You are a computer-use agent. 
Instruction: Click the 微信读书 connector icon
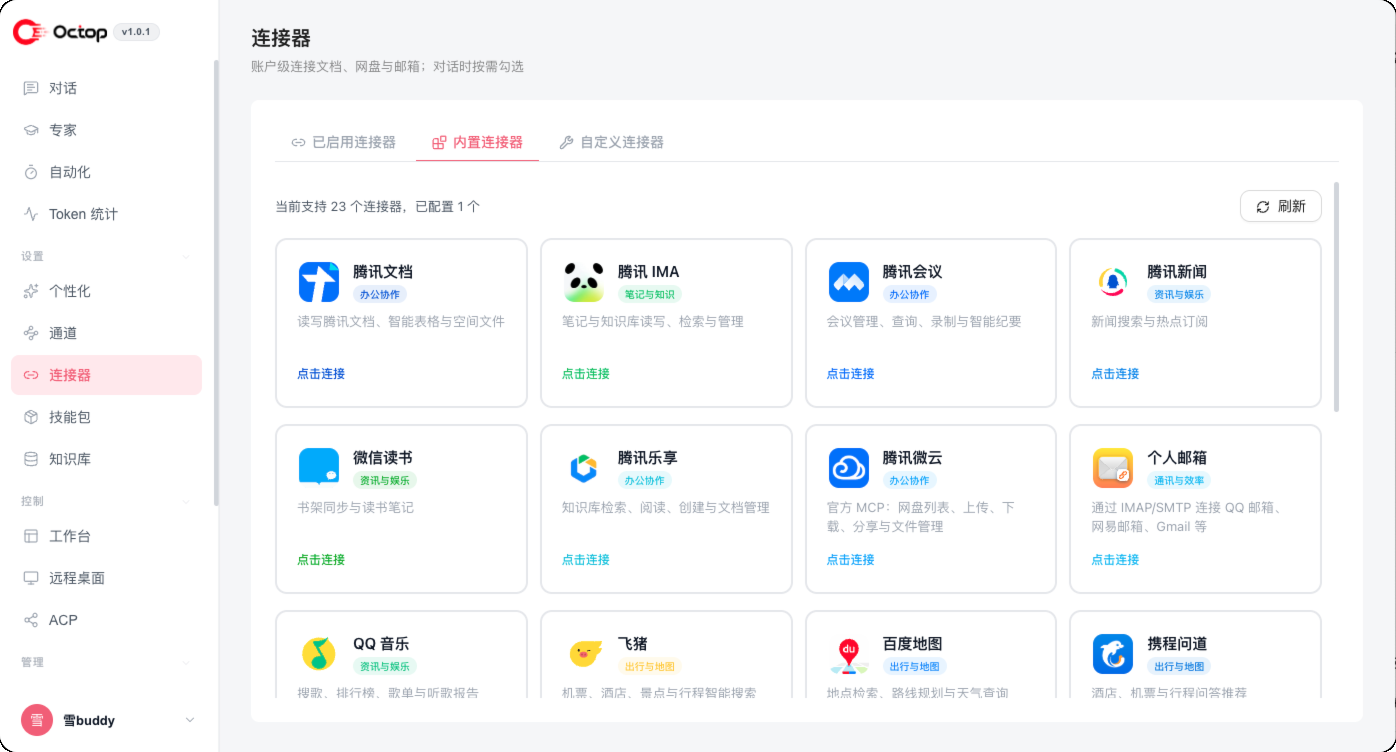[319, 468]
